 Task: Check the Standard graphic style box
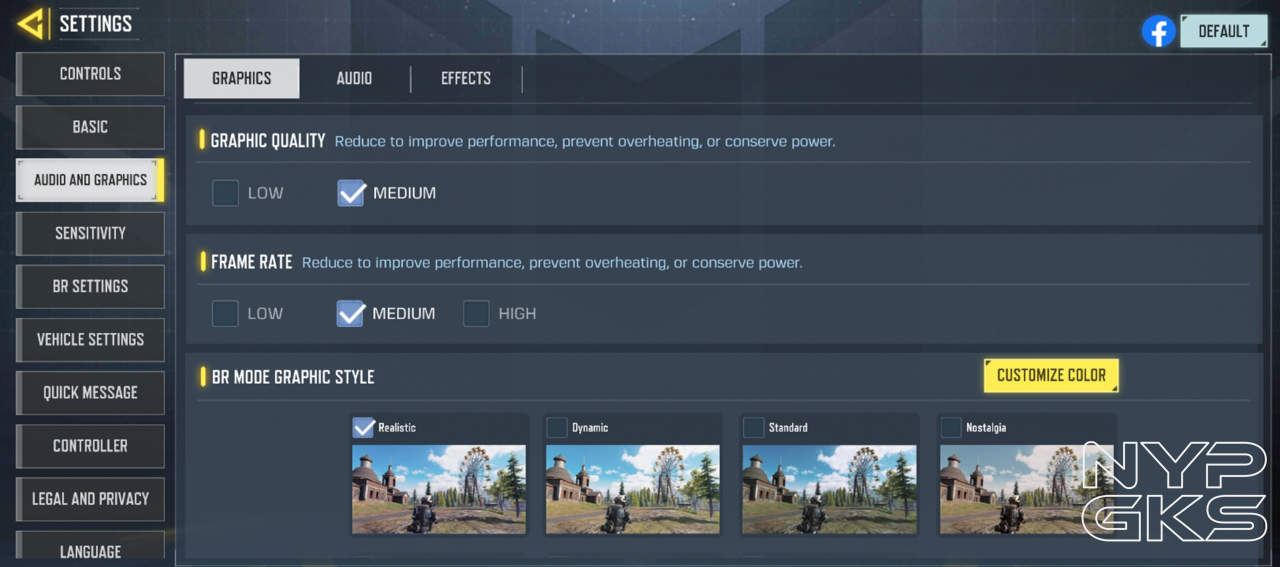pos(753,428)
